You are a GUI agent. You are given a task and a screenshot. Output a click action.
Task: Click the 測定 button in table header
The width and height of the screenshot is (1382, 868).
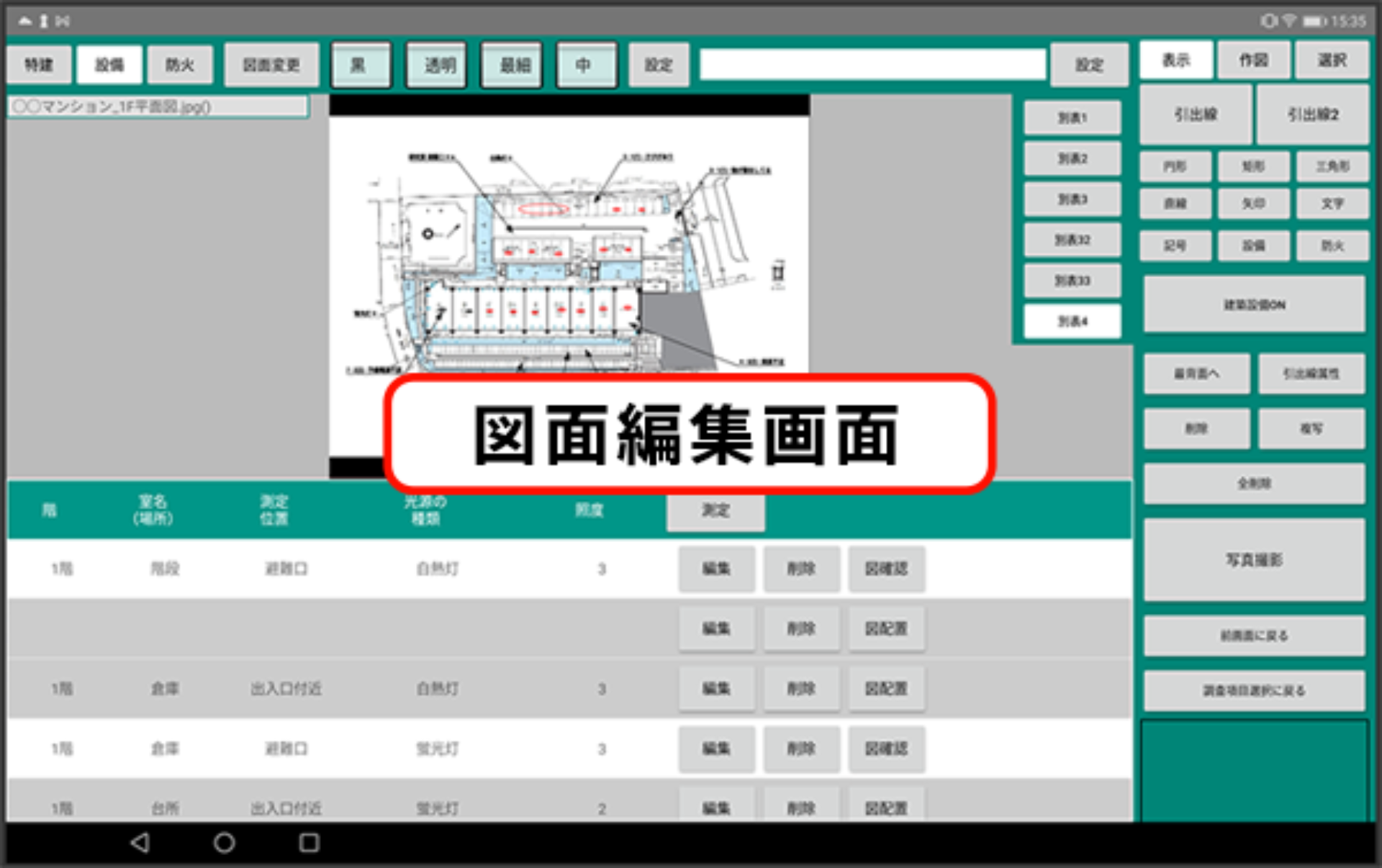715,510
